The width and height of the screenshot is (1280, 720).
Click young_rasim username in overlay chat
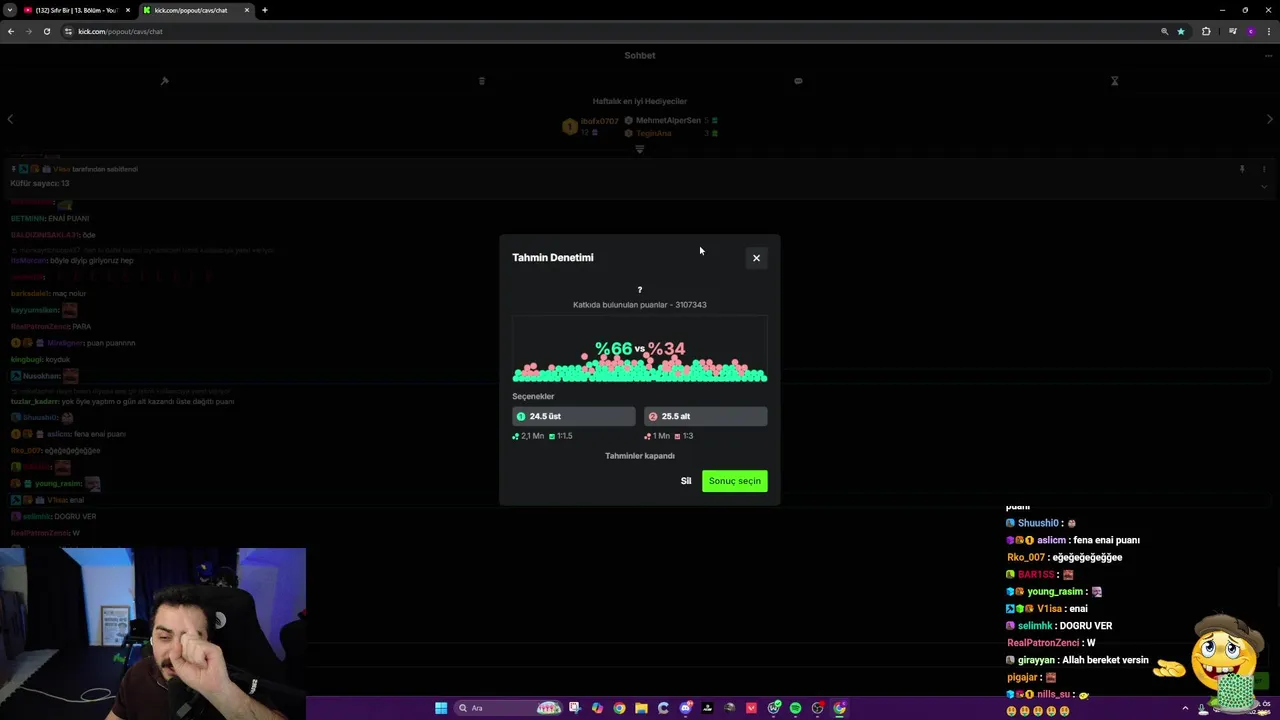[x=1055, y=592]
